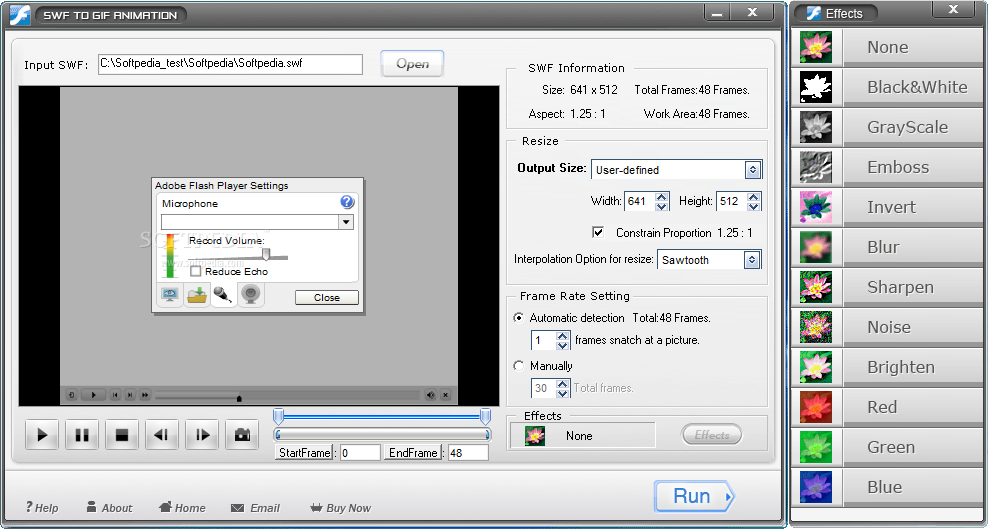
Task: Apply the Emboss effect
Action: coord(887,167)
